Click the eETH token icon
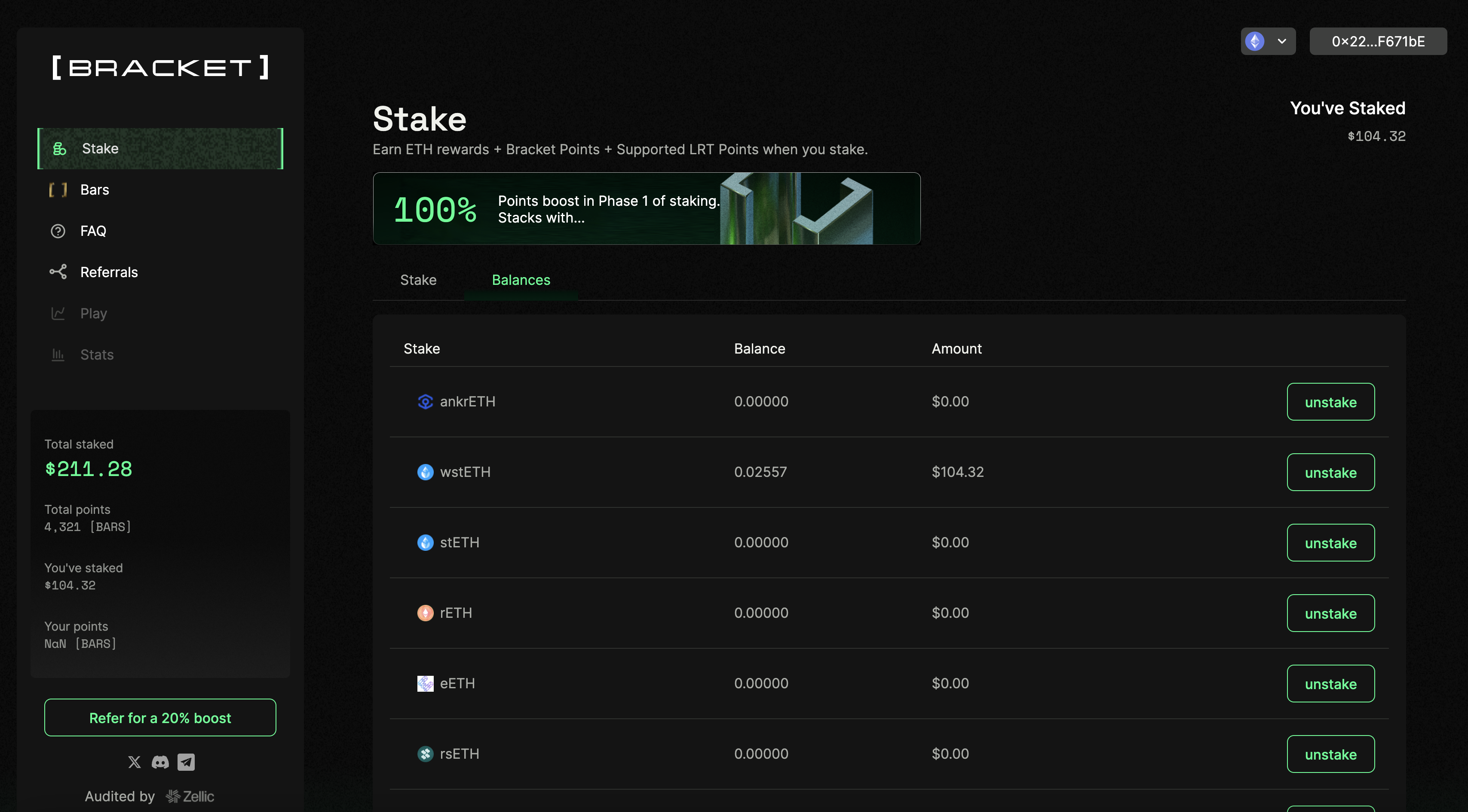Image resolution: width=1468 pixels, height=812 pixels. coord(425,683)
